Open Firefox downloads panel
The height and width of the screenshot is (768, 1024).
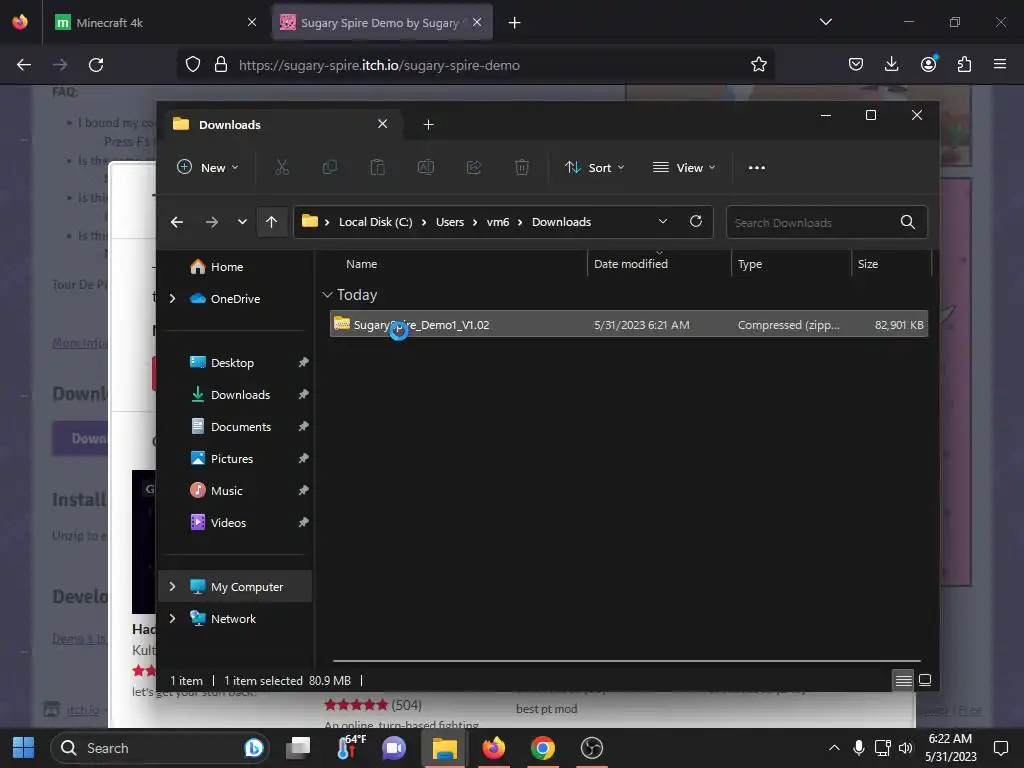891,64
